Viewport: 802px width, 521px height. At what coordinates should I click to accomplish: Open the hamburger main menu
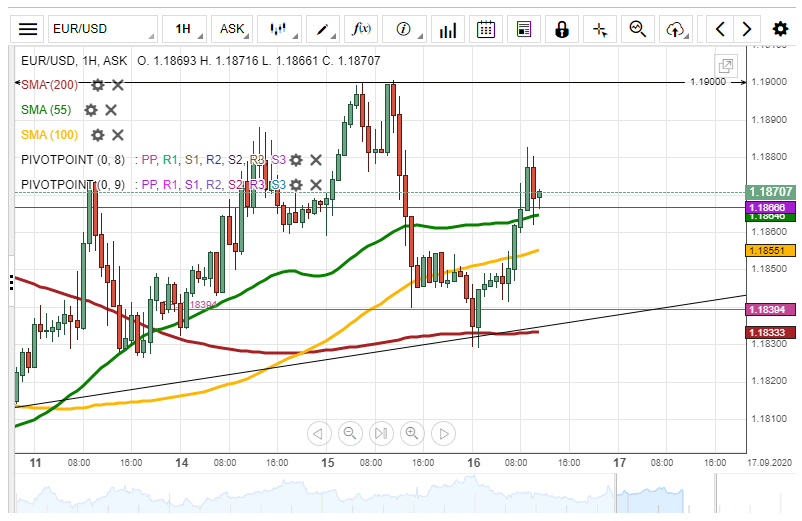29,29
